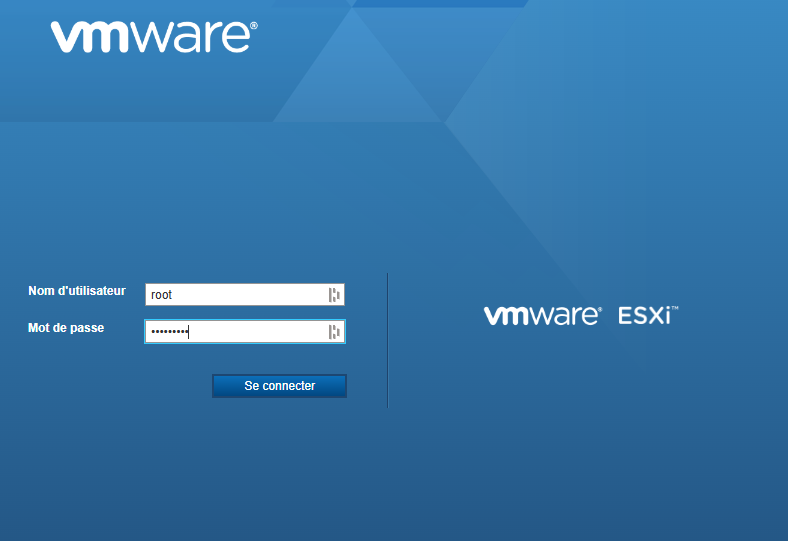Click the "Mot de passe" label
This screenshot has height=541, width=788.
click(x=66, y=327)
